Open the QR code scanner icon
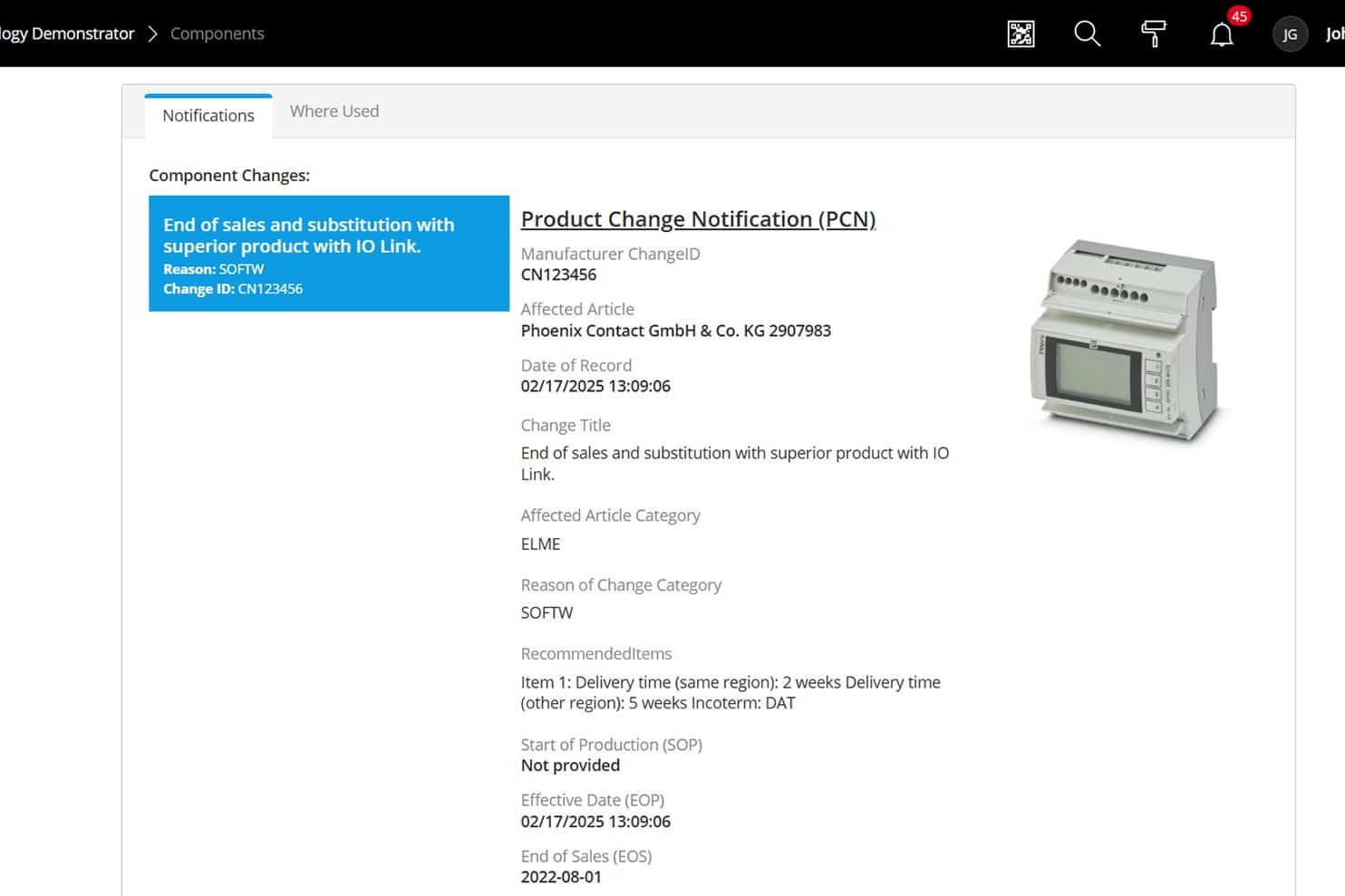The width and height of the screenshot is (1345, 896). [1021, 34]
